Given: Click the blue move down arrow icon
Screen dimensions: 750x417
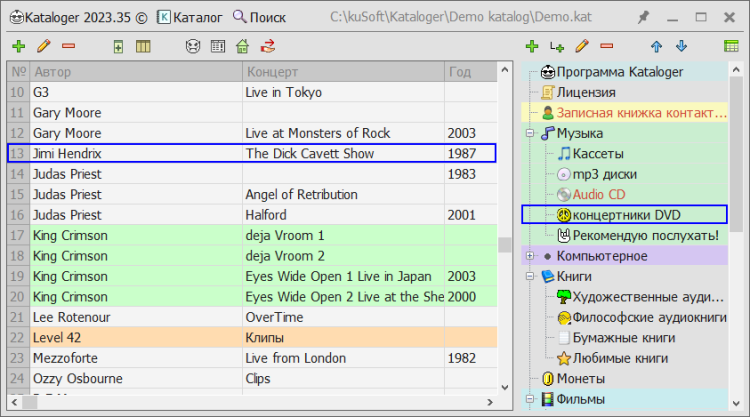Looking at the screenshot, I should pyautogui.click(x=682, y=46).
